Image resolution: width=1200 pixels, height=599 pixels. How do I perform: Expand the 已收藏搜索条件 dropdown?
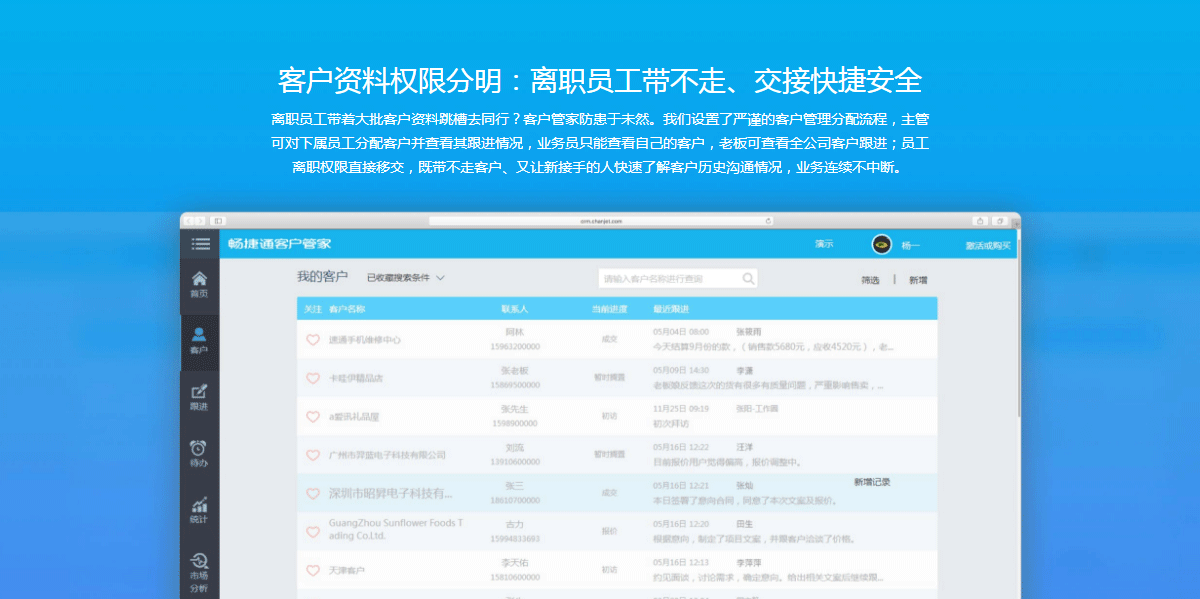tap(406, 277)
